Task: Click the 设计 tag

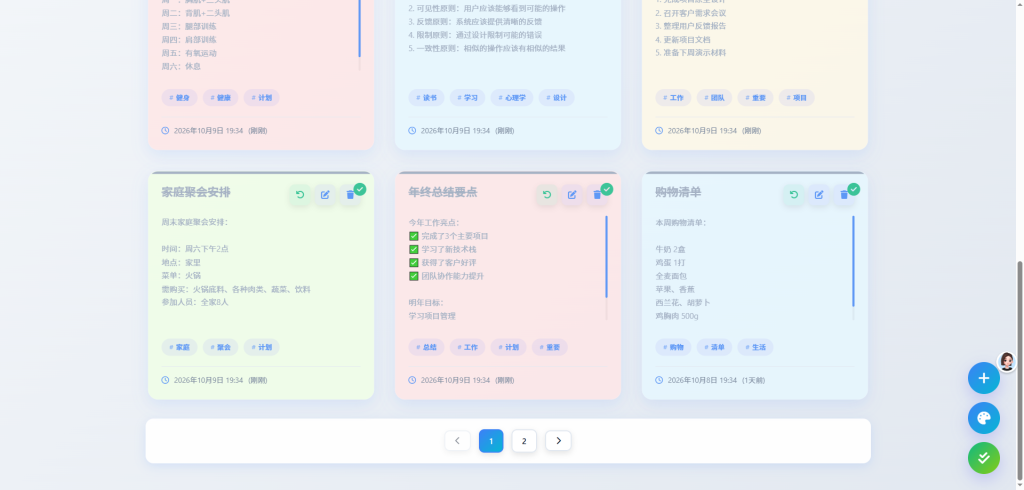Action: click(x=556, y=98)
